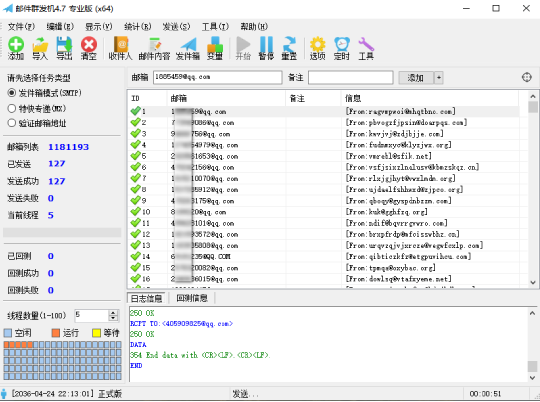Click the 邮箱列表 count 1181193

point(69,147)
